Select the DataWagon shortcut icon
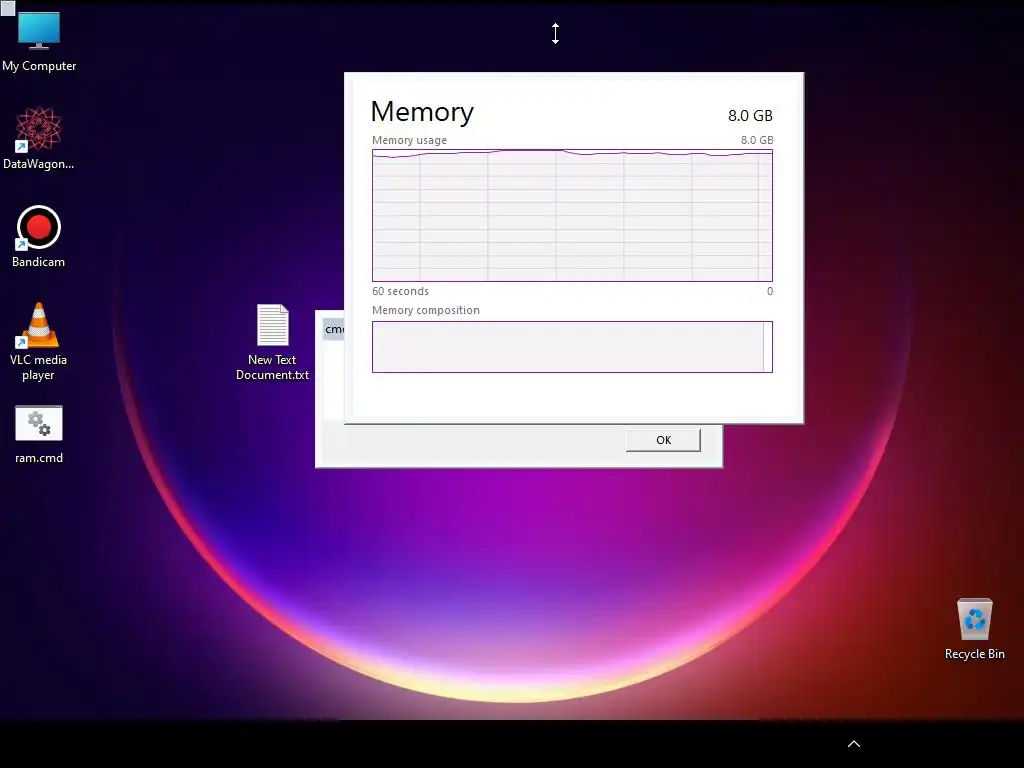The height and width of the screenshot is (768, 1024). pos(38,138)
